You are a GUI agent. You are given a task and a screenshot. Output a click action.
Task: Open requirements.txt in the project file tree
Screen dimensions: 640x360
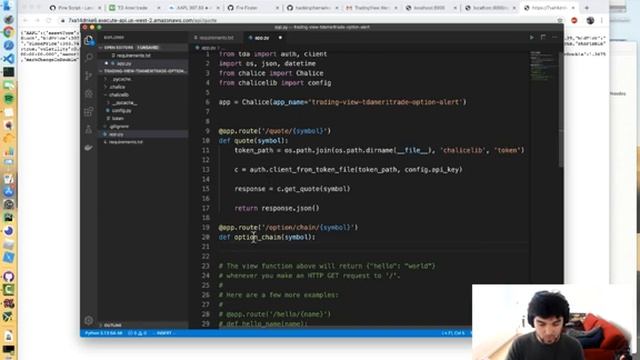pos(126,142)
